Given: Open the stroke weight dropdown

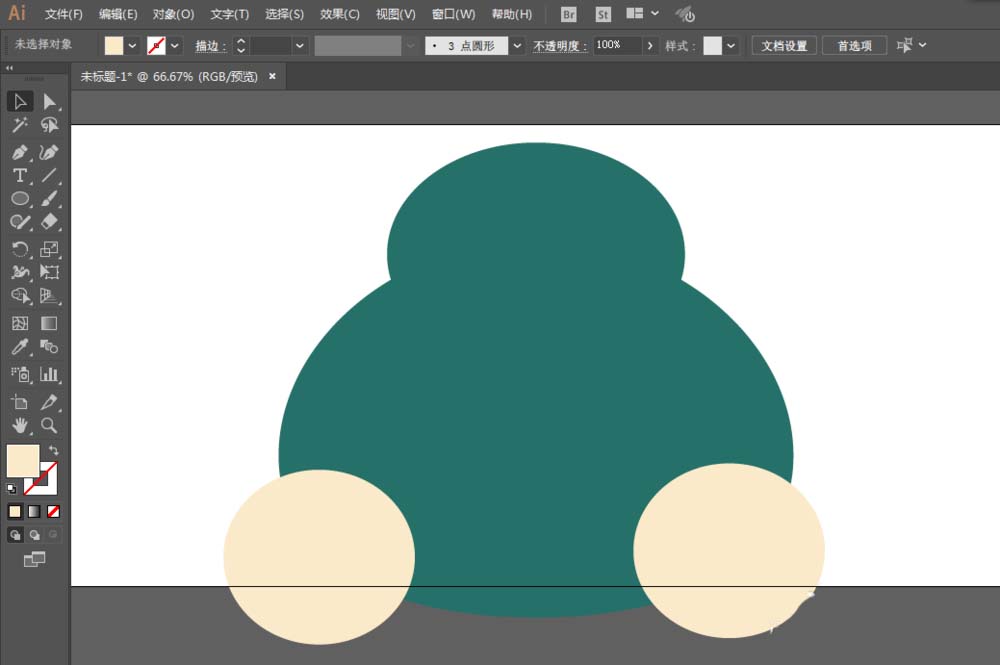Looking at the screenshot, I should (x=299, y=45).
